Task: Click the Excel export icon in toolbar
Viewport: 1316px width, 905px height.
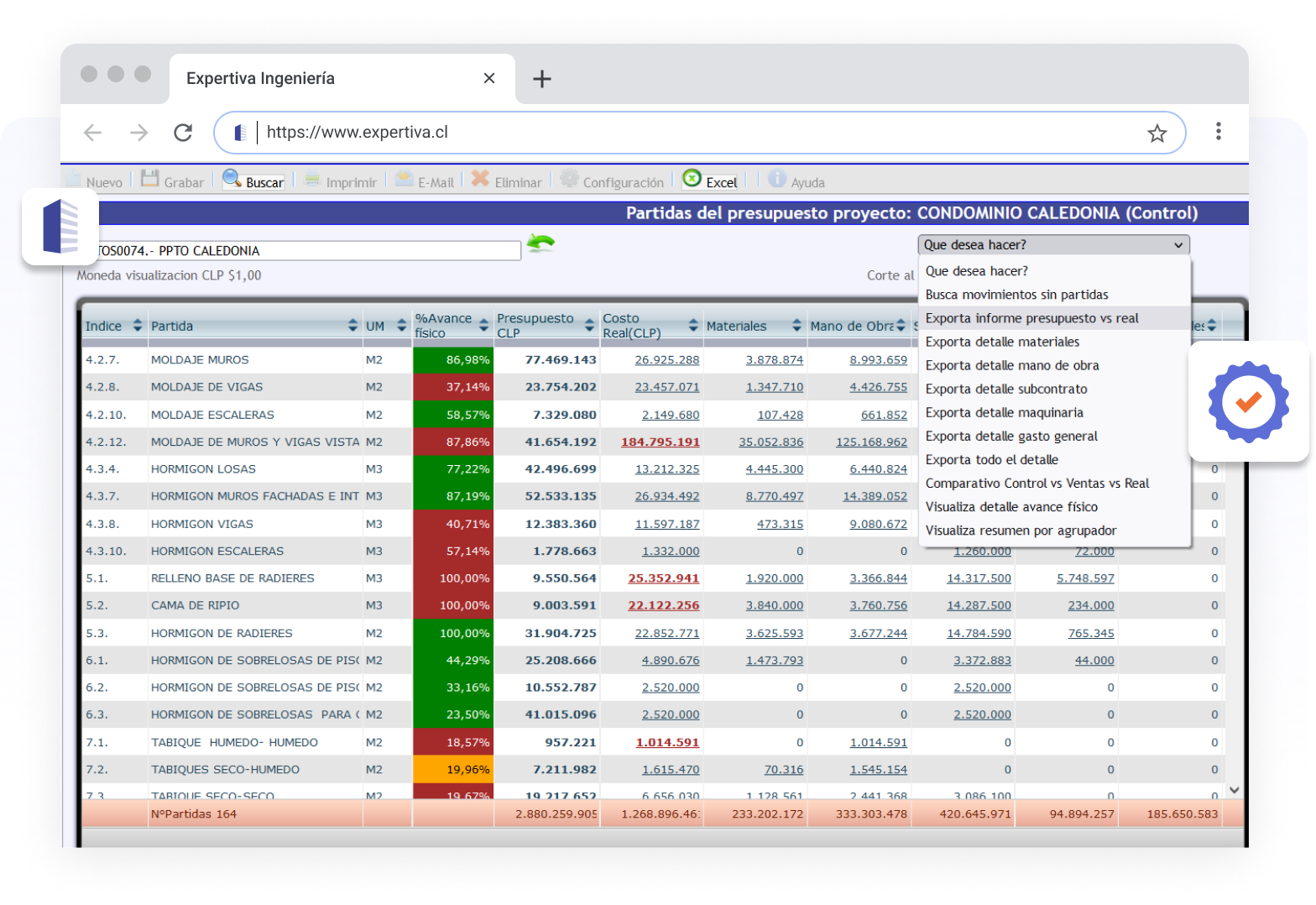Action: [692, 179]
